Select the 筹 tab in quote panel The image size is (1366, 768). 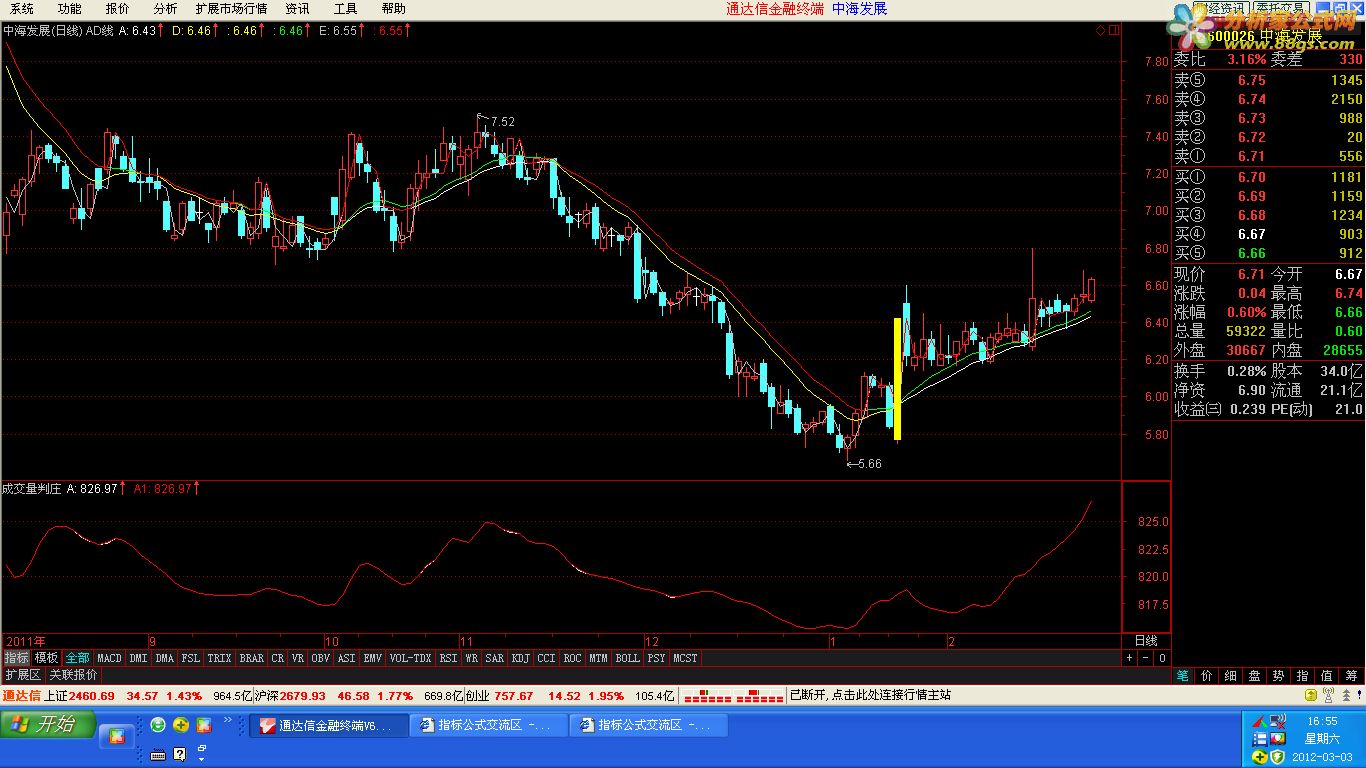coord(1351,675)
